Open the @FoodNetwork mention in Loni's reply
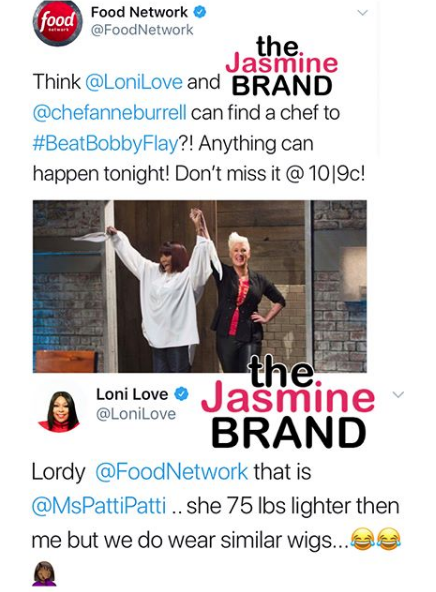The image size is (436, 592). coord(172,472)
